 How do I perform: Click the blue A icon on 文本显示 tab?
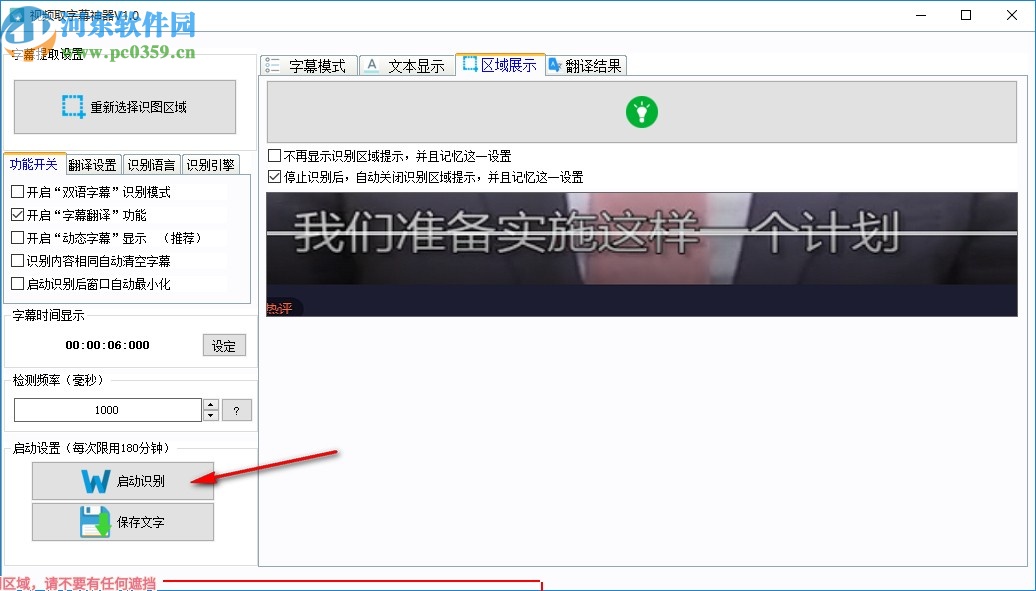coord(371,64)
